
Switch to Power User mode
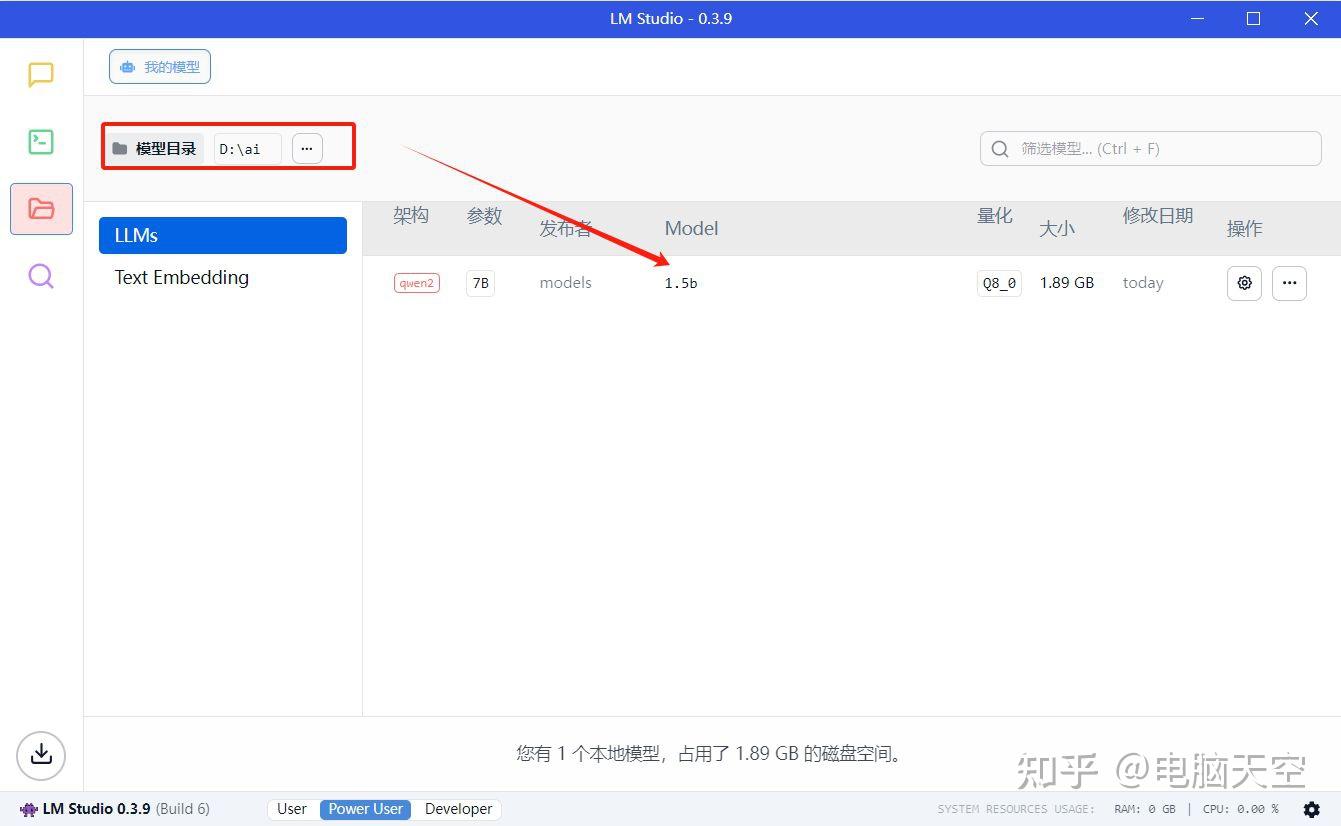coord(366,809)
